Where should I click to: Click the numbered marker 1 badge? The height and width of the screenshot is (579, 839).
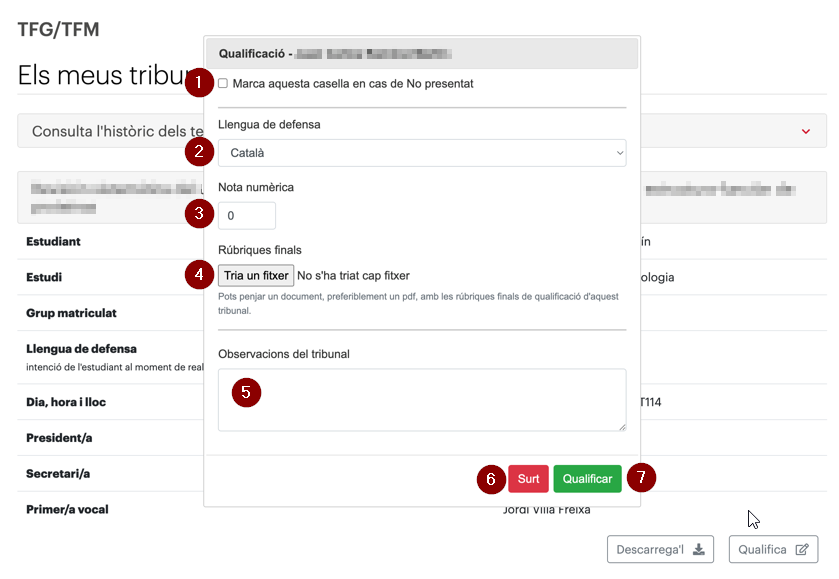tap(200, 82)
